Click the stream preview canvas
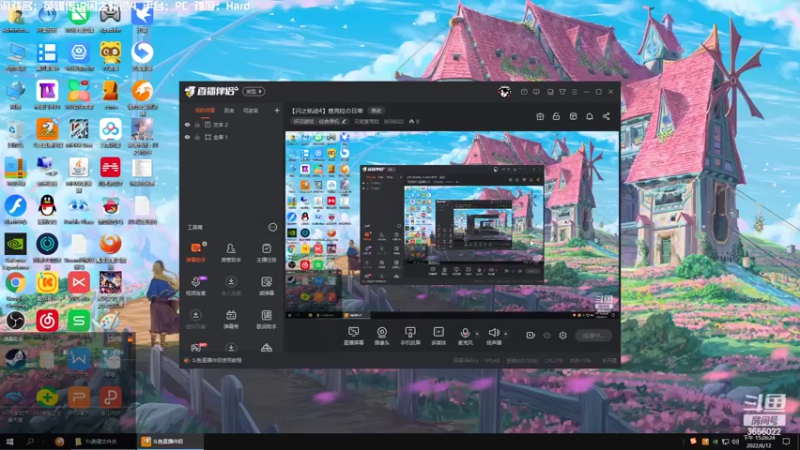Image resolution: width=800 pixels, height=450 pixels. click(452, 225)
